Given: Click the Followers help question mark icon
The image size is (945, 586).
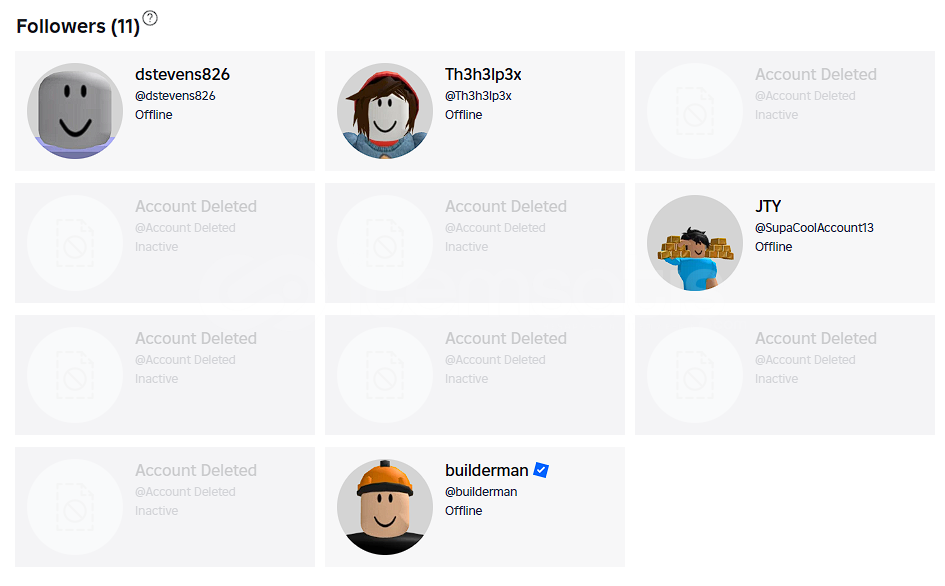Looking at the screenshot, I should point(150,18).
